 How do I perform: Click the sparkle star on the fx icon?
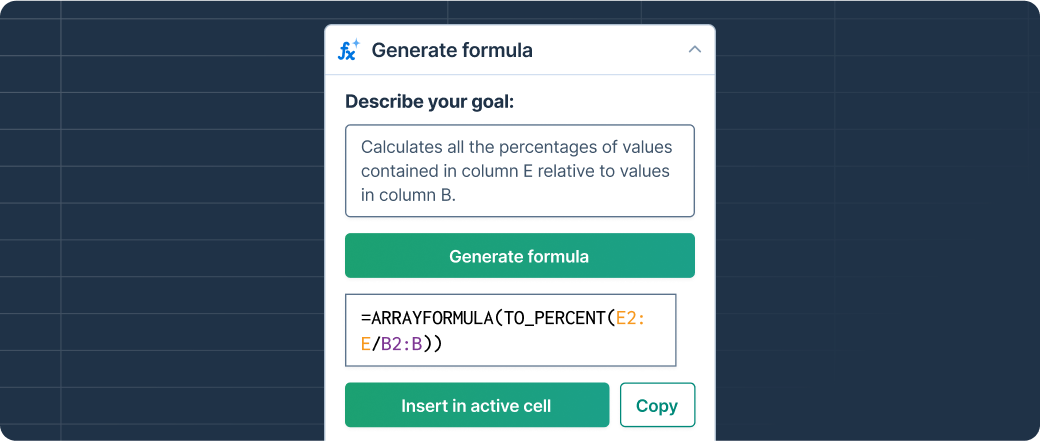coord(356,43)
